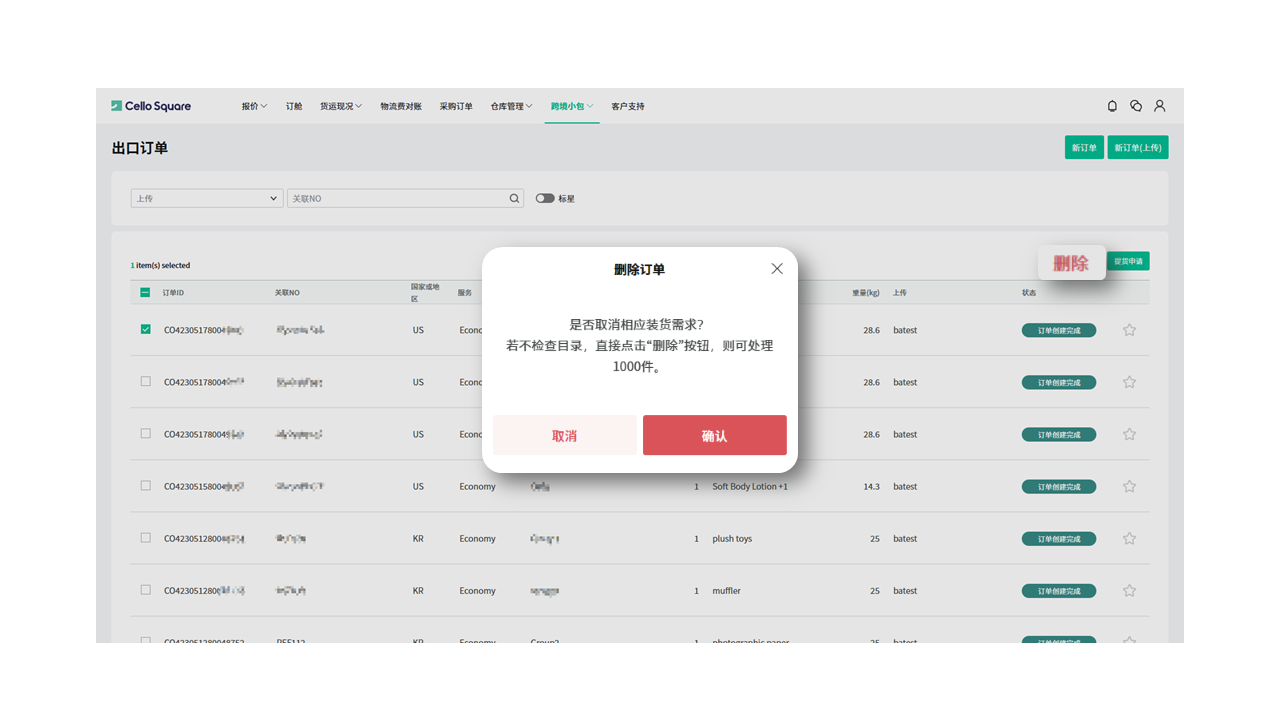Go to 客户支持 menu item
Screen dimensions: 1280x720
tap(628, 106)
